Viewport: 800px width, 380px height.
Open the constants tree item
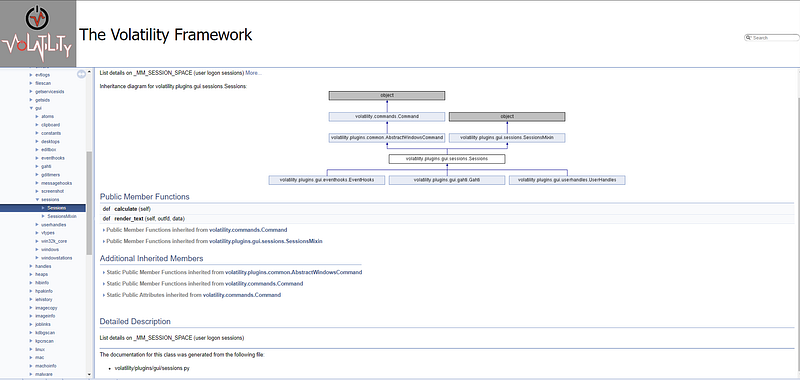(x=51, y=133)
